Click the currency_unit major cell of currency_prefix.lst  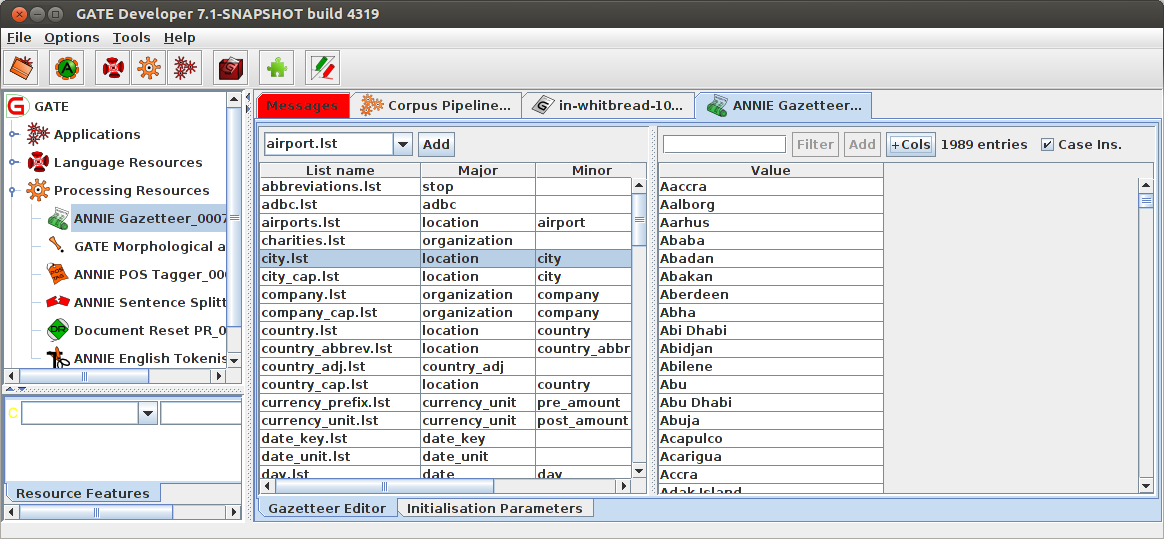coord(477,402)
